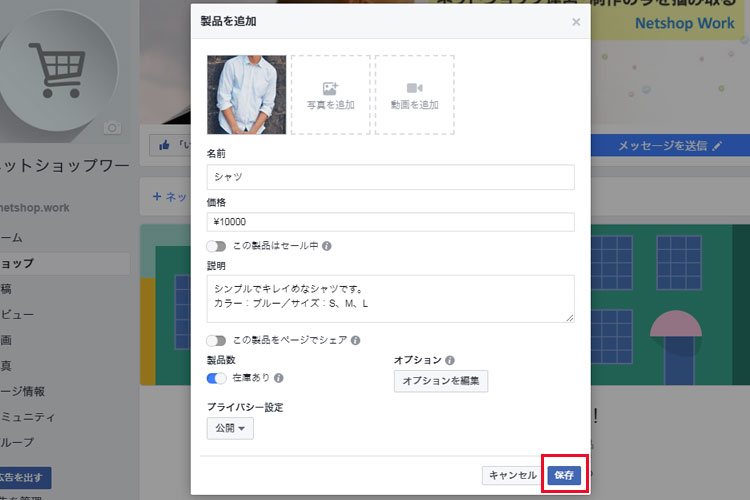The height and width of the screenshot is (500, 750).
Task: Click the thumbs-up like icon button
Action: point(165,145)
